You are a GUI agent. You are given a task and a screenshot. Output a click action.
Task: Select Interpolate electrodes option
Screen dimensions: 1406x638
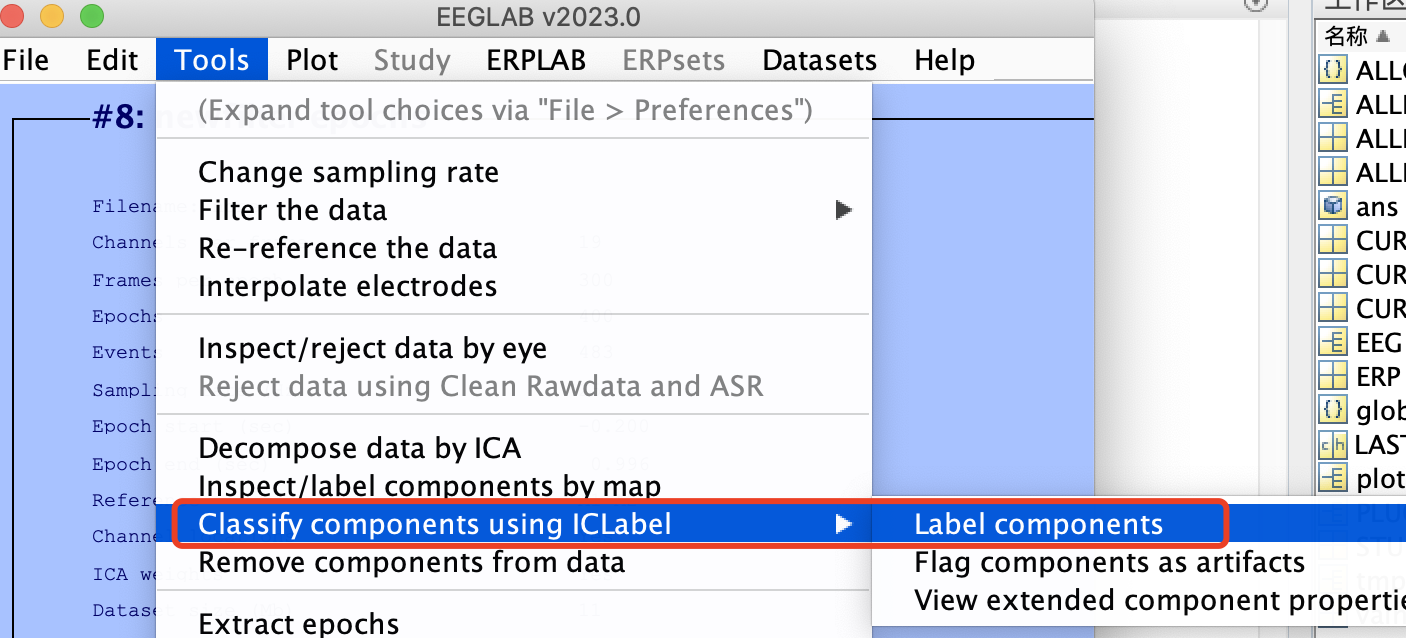[347, 286]
